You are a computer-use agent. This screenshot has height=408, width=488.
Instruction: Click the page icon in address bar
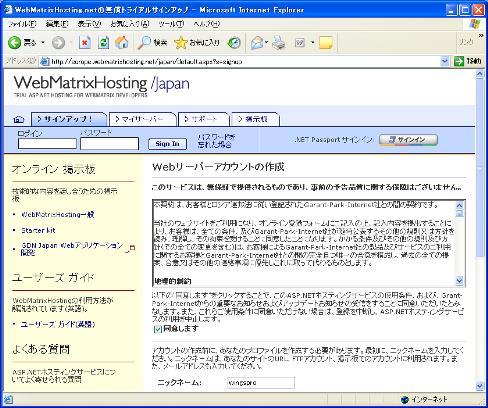[44, 61]
